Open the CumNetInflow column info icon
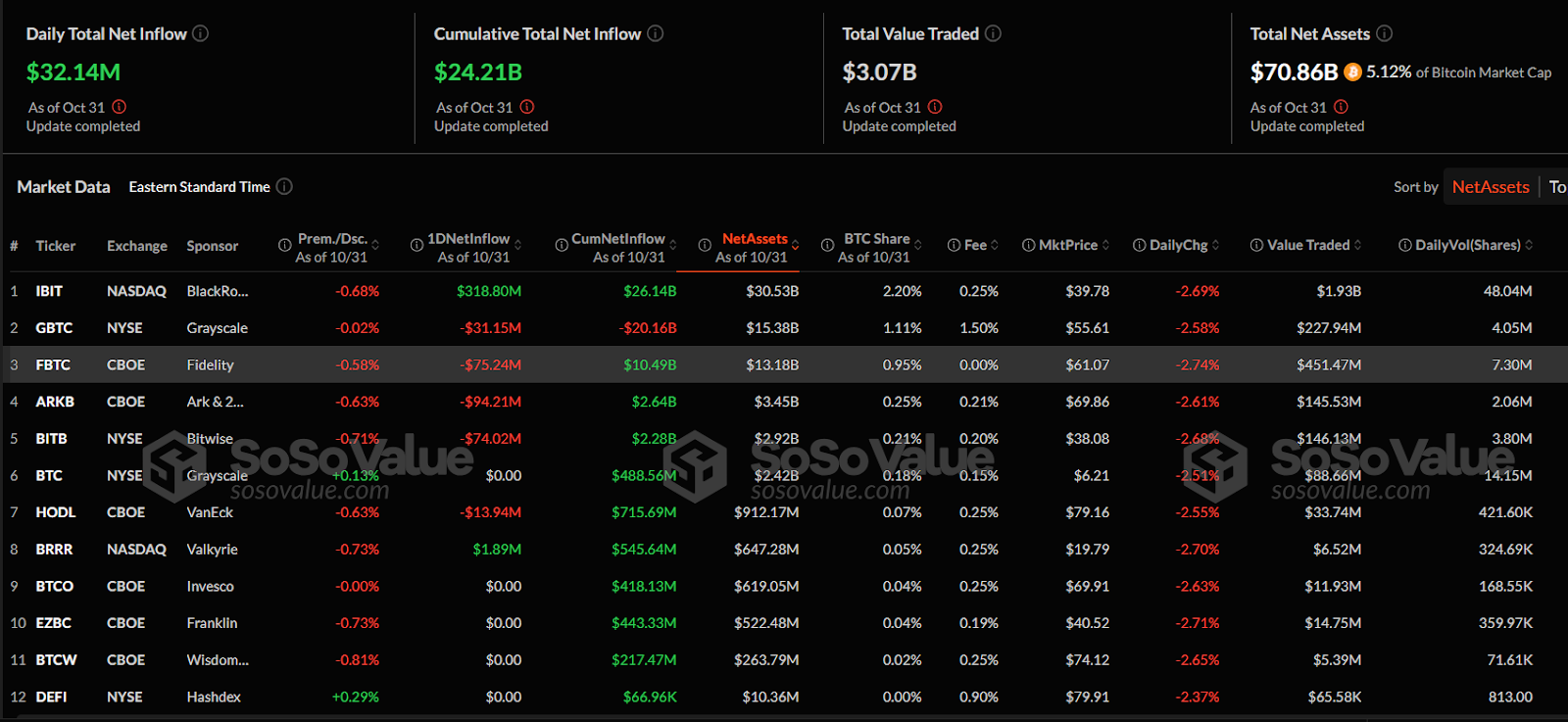The height and width of the screenshot is (722, 1568). [x=562, y=245]
